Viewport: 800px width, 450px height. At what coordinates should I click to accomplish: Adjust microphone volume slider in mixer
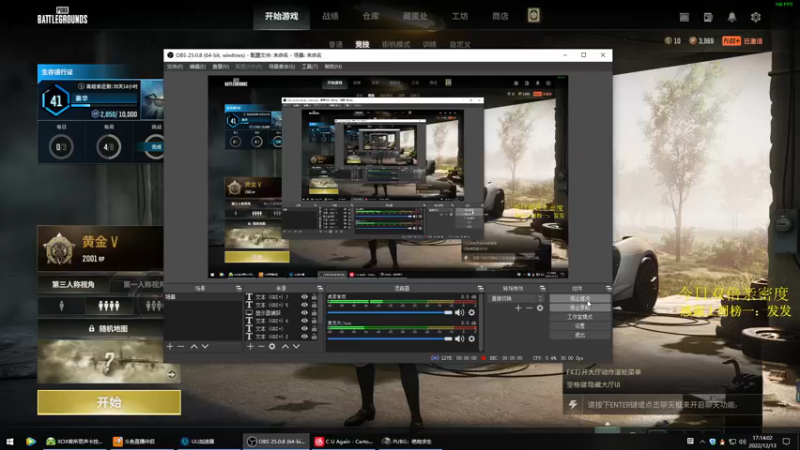[390, 338]
